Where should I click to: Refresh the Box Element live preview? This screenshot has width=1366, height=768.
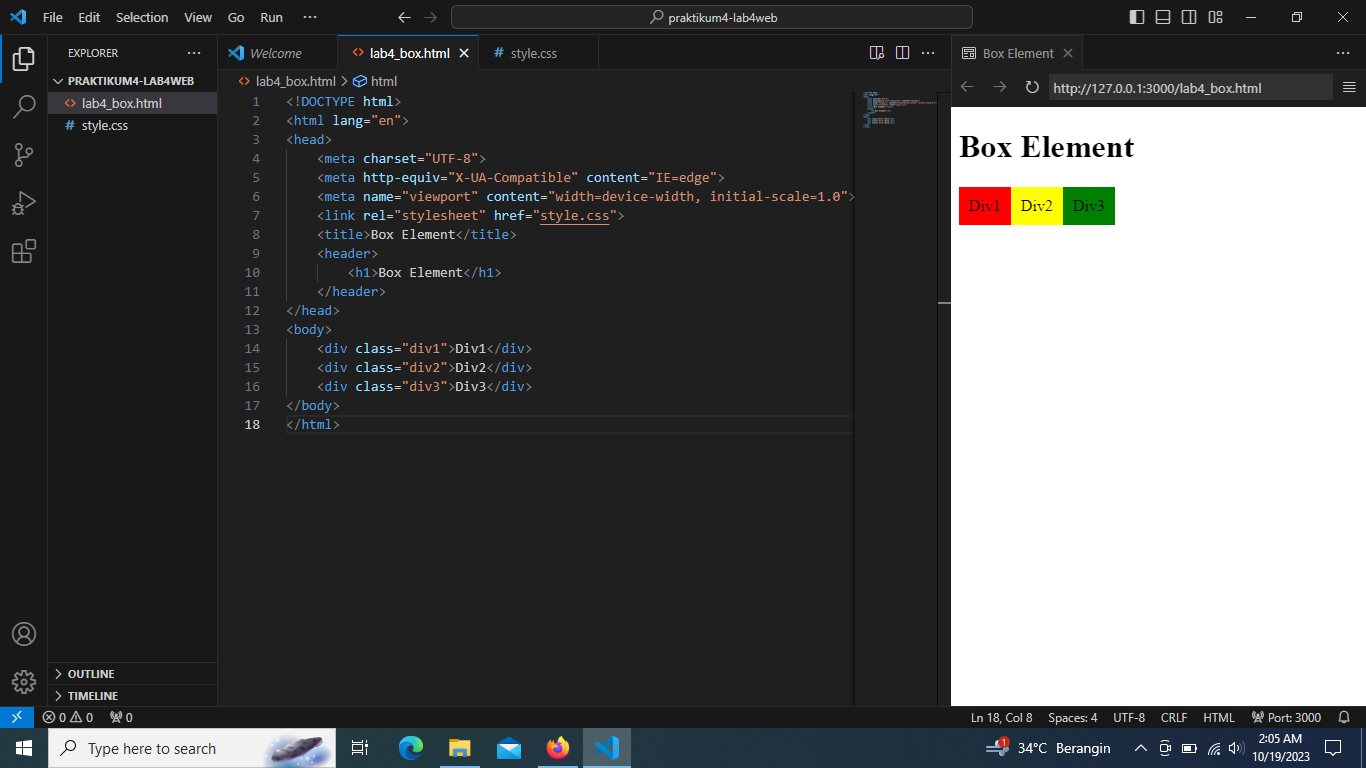coord(1032,87)
